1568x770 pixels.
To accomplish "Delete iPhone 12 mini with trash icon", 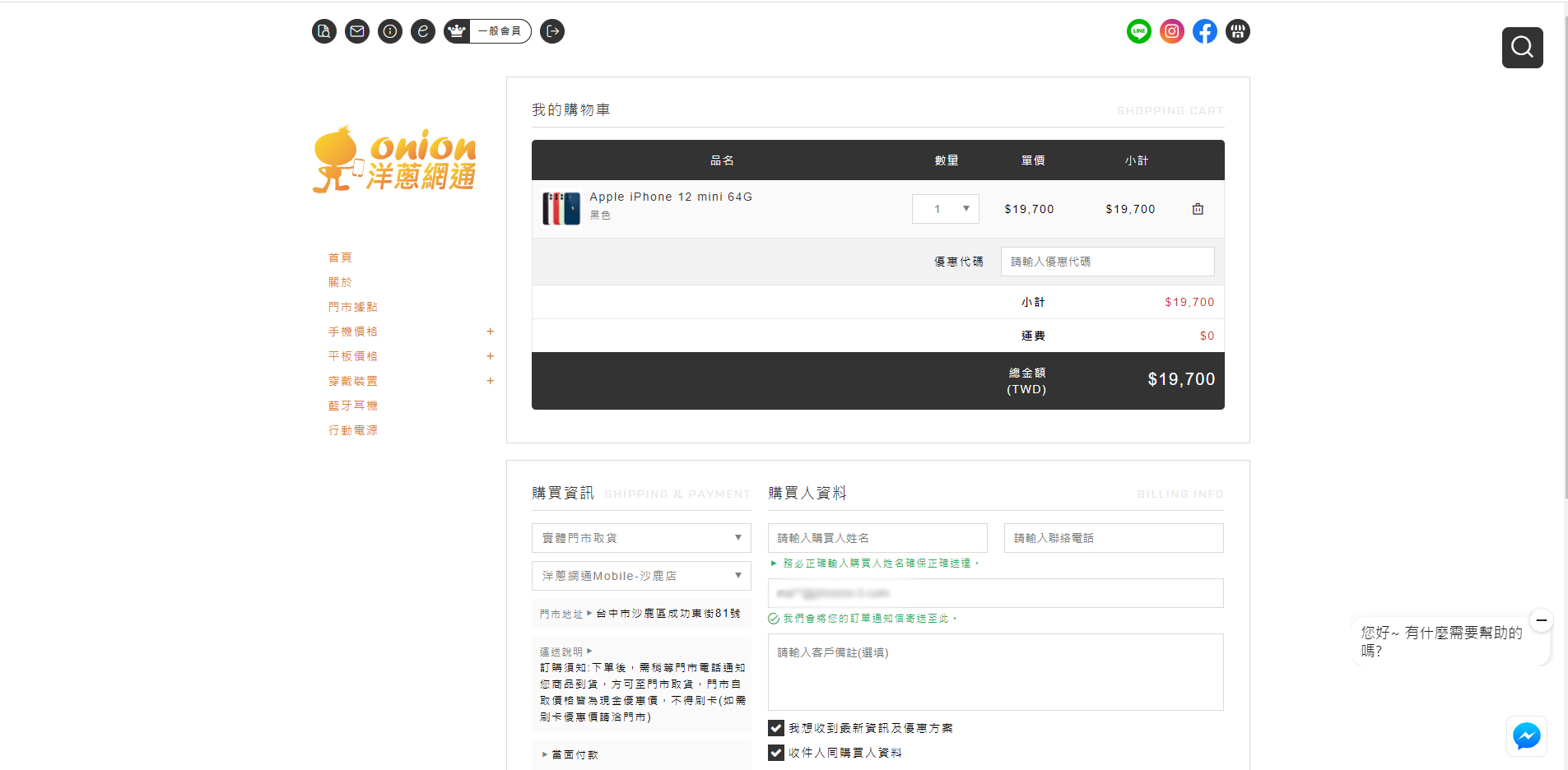I will (x=1198, y=209).
